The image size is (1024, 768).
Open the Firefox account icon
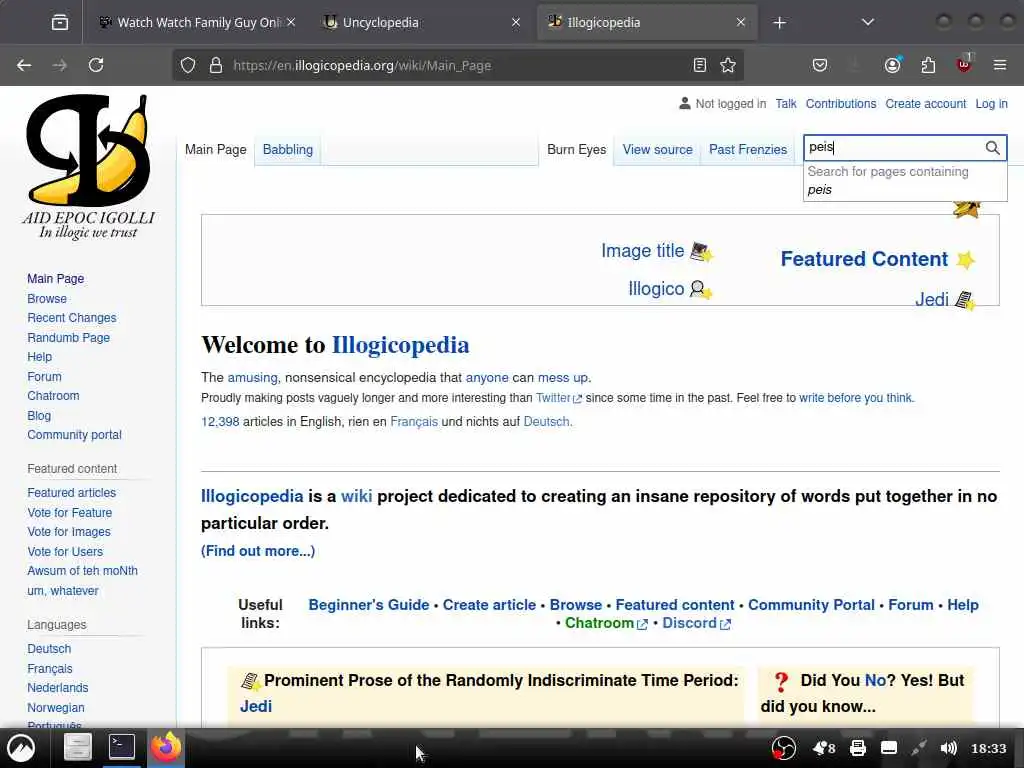tap(892, 65)
